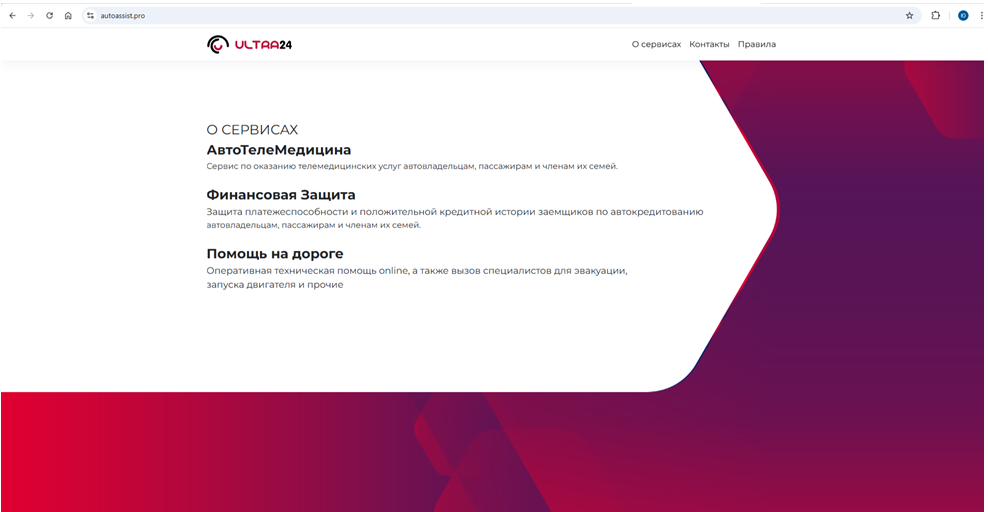Click text starting Оперативная техническая помощь online
This screenshot has height=512, width=988.
coord(417,278)
